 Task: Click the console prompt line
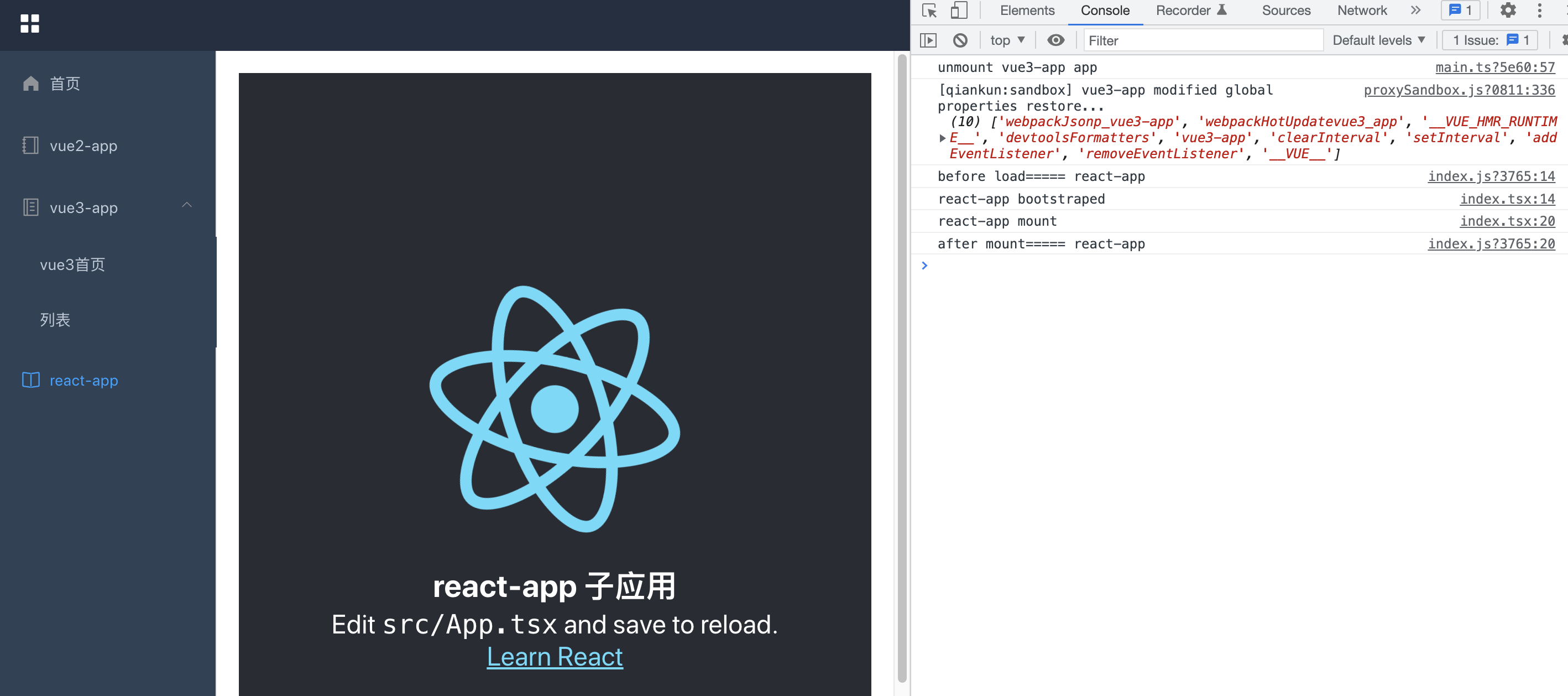tap(1238, 266)
